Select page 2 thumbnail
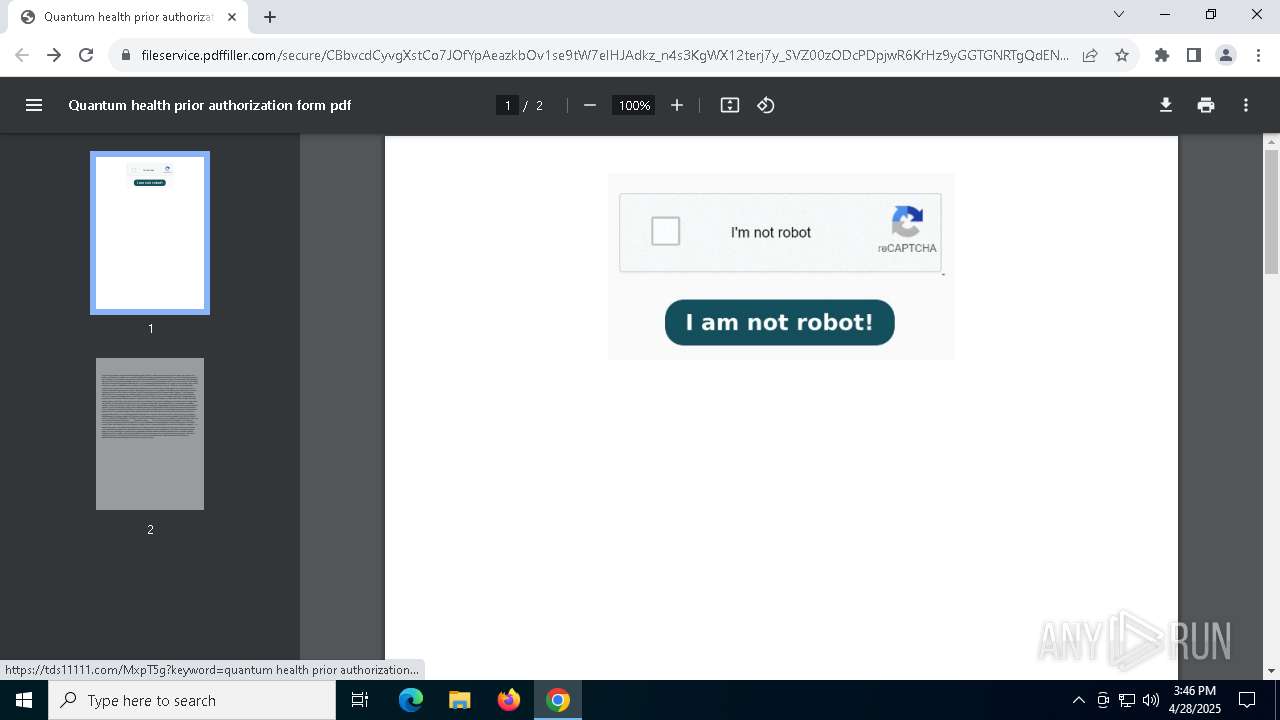1280x720 pixels. point(150,434)
